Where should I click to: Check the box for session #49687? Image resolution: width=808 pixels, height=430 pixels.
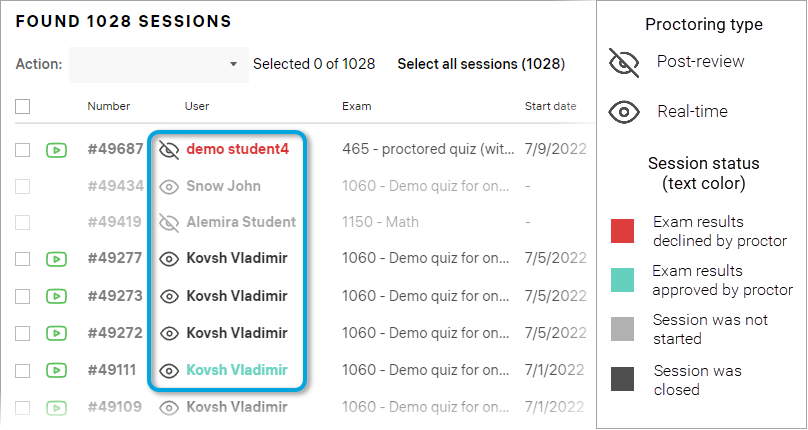pos(23,149)
